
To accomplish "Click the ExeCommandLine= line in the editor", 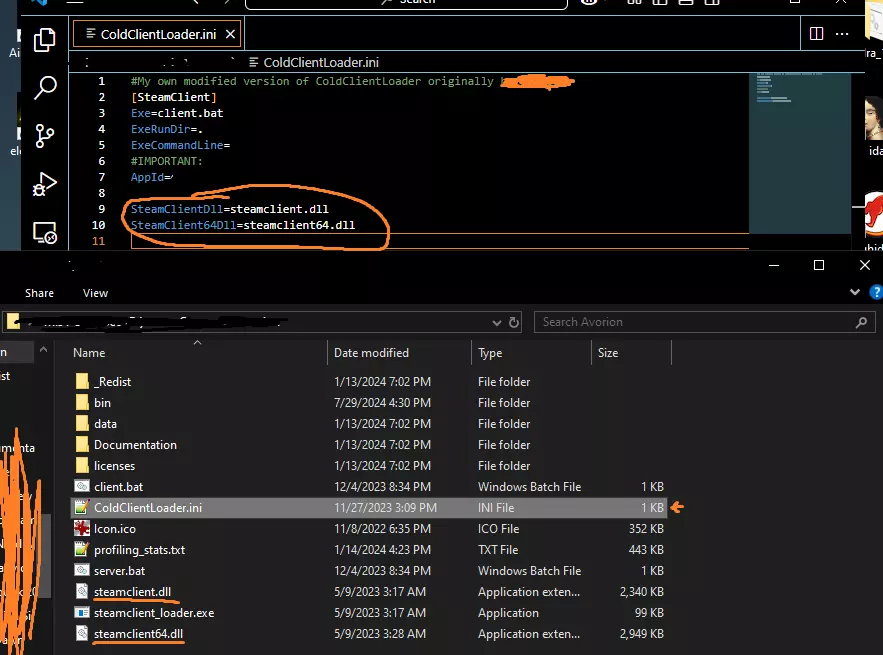I will (180, 145).
